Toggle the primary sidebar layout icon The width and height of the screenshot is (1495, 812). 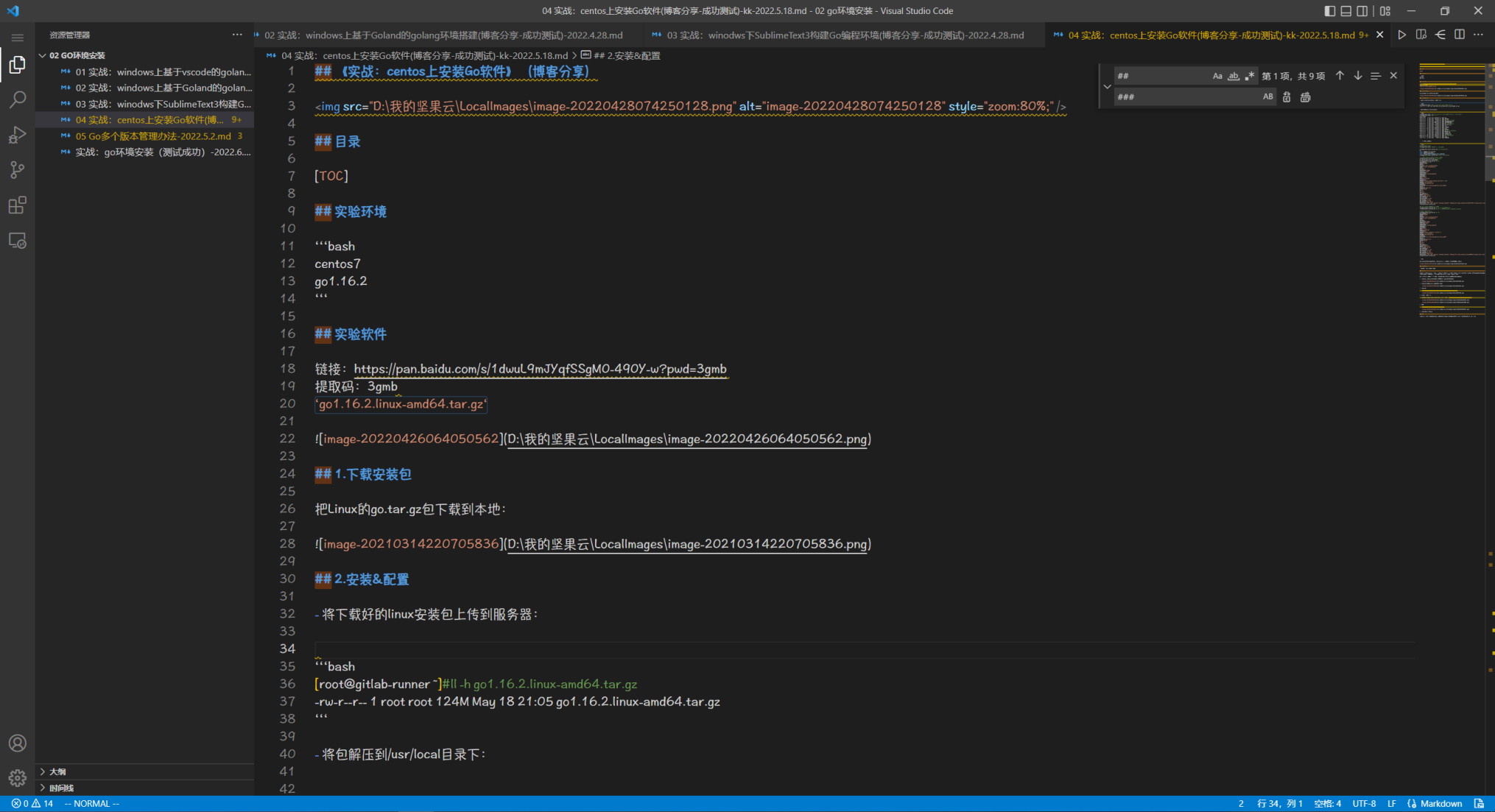1329,11
